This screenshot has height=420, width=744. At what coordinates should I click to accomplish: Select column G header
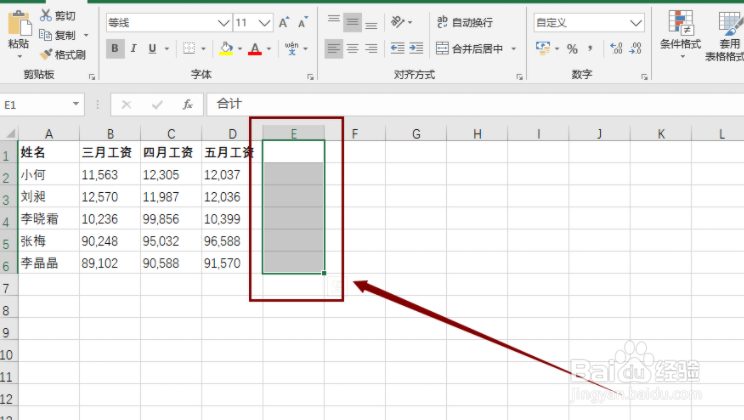pyautogui.click(x=416, y=134)
